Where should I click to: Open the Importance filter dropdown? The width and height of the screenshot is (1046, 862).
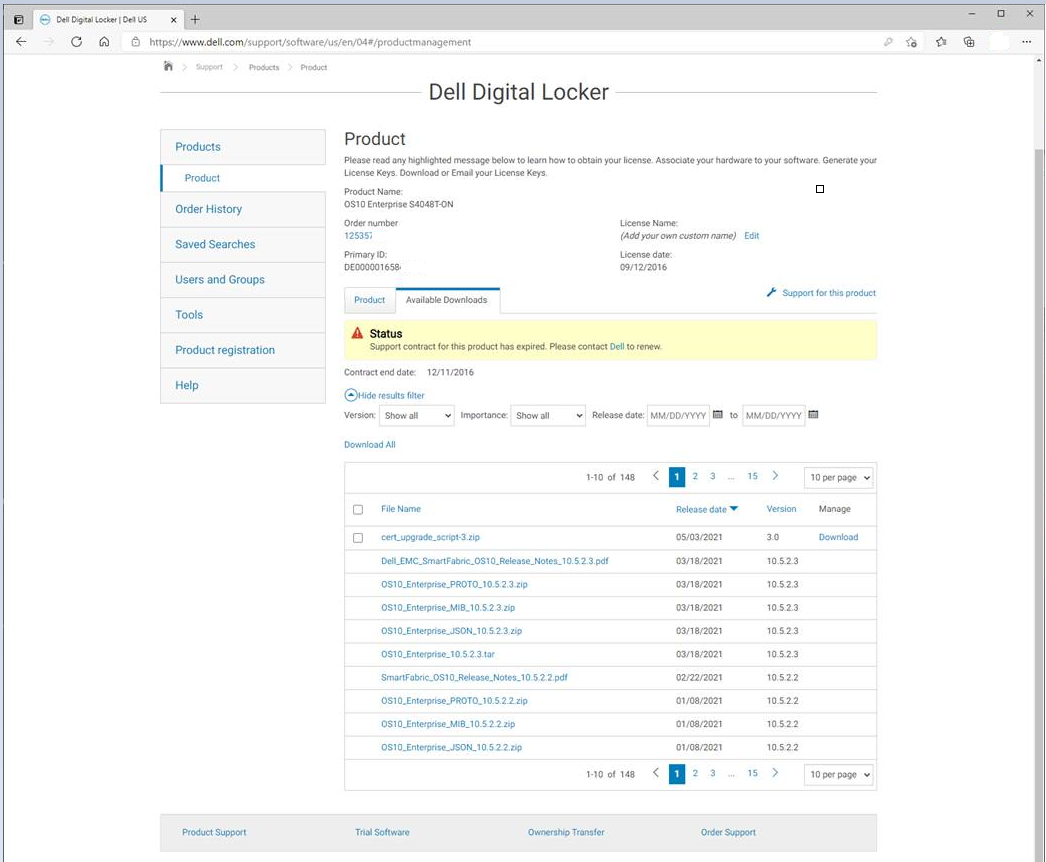point(548,415)
